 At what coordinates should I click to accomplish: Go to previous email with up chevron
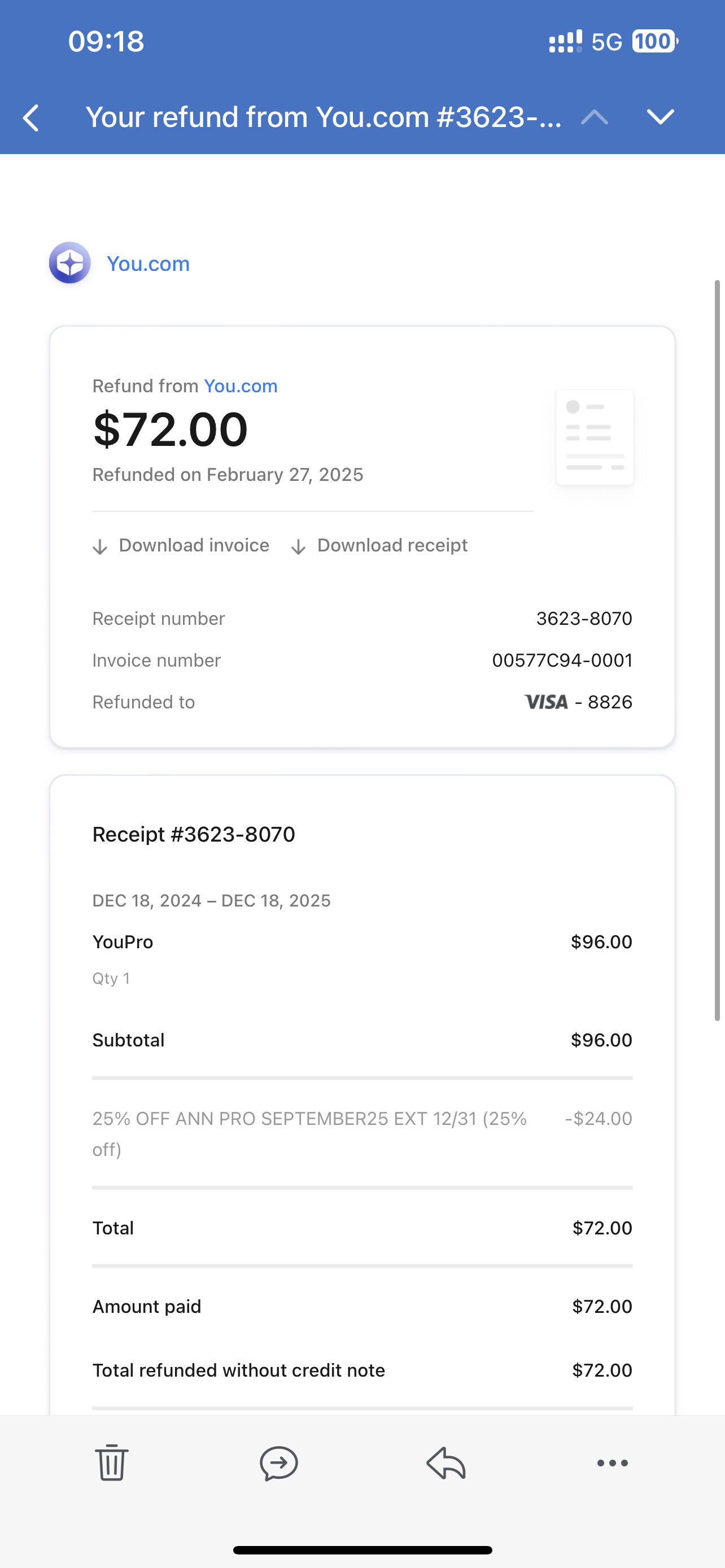594,116
